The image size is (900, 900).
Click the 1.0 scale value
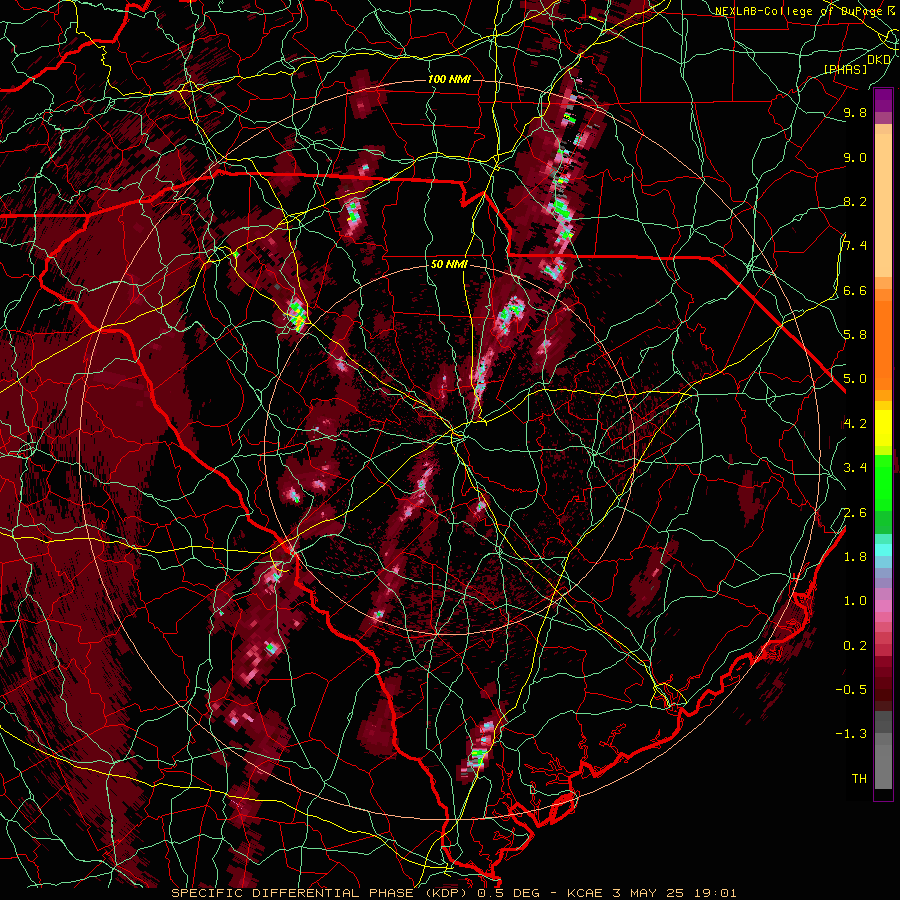(855, 601)
